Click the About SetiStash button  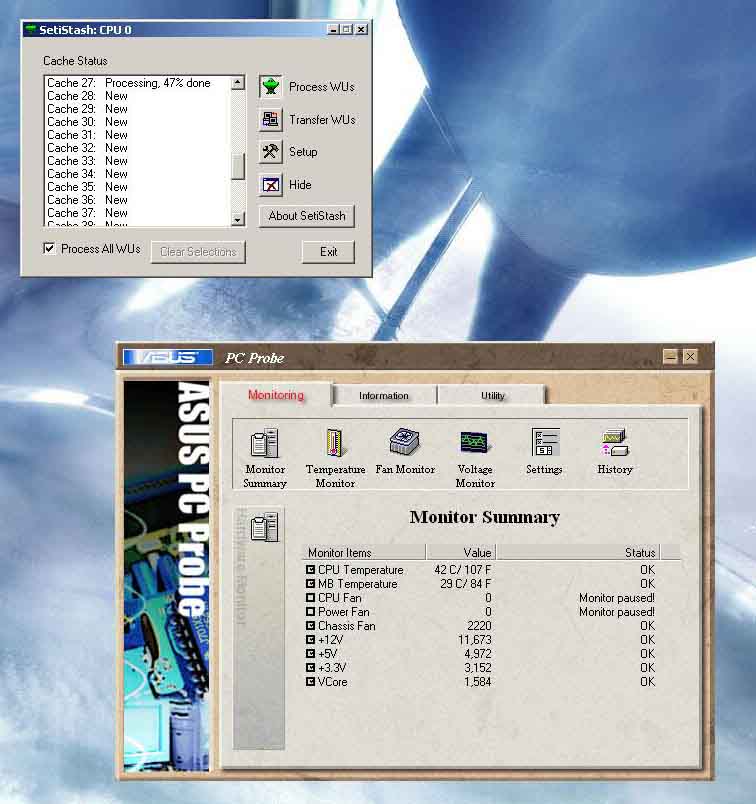click(307, 216)
